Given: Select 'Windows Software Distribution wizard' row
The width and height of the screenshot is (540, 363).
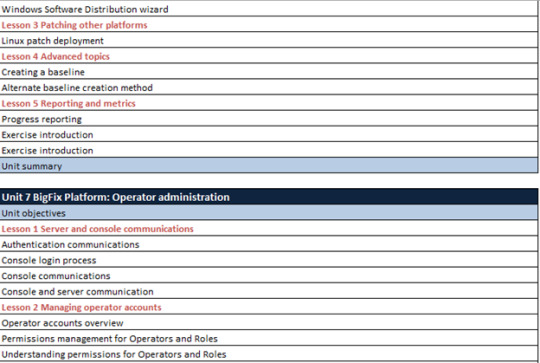Looking at the screenshot, I should point(269,9).
